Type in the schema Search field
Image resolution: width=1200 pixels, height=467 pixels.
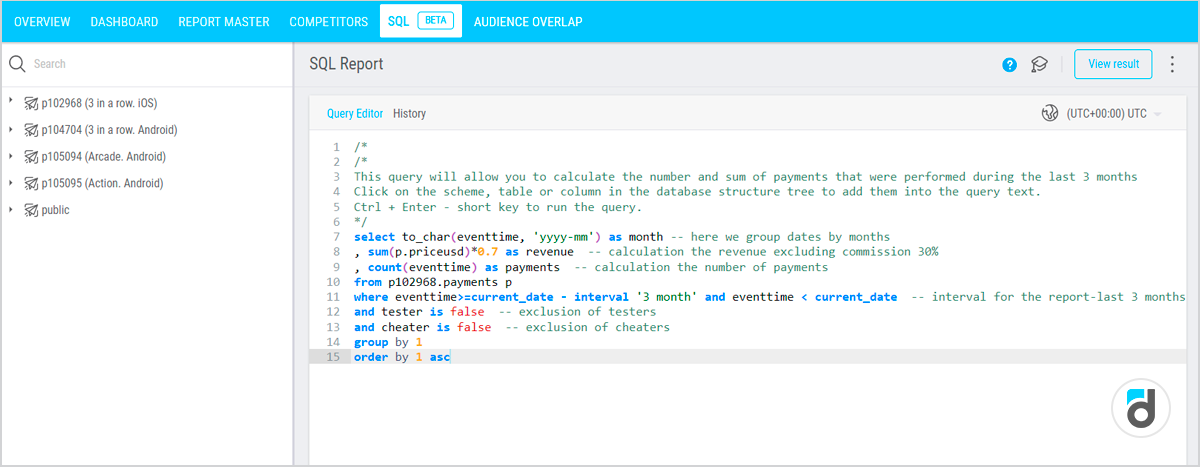150,64
